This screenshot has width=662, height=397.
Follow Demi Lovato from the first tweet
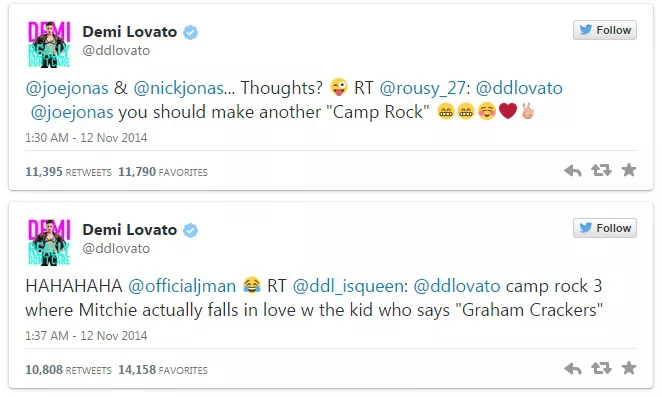(605, 30)
